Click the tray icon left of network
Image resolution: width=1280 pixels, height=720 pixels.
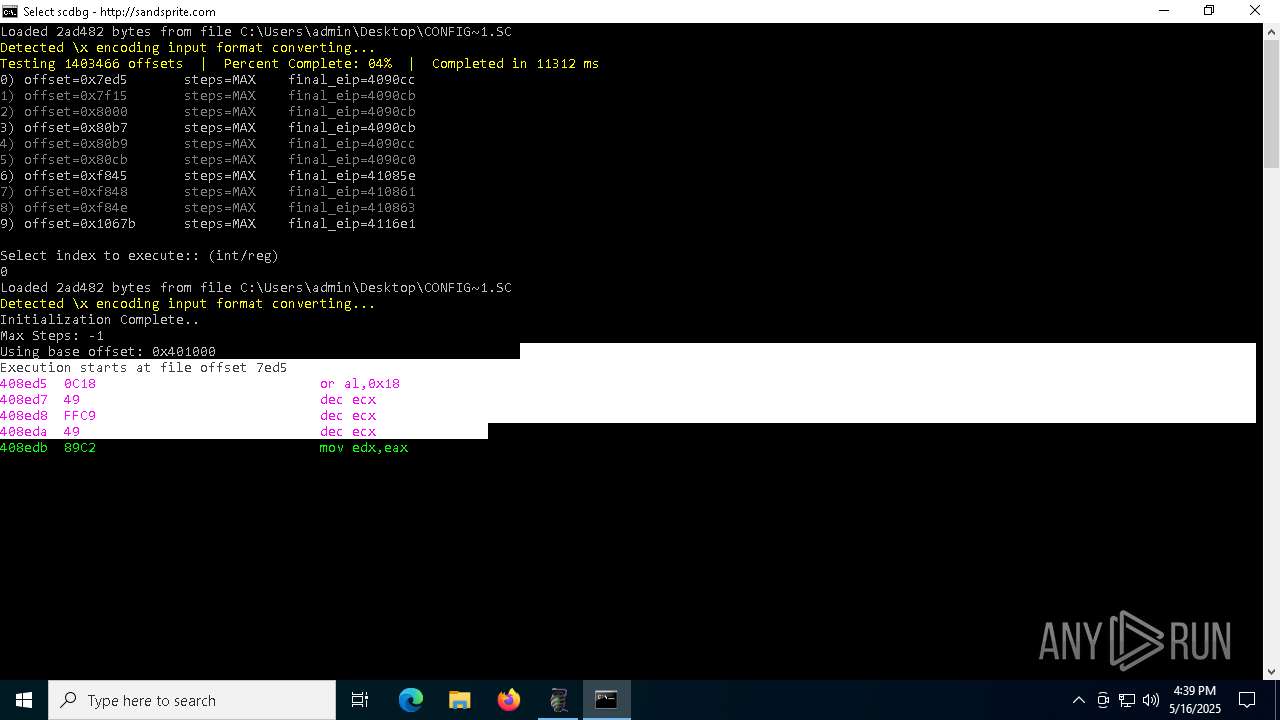tap(1103, 700)
